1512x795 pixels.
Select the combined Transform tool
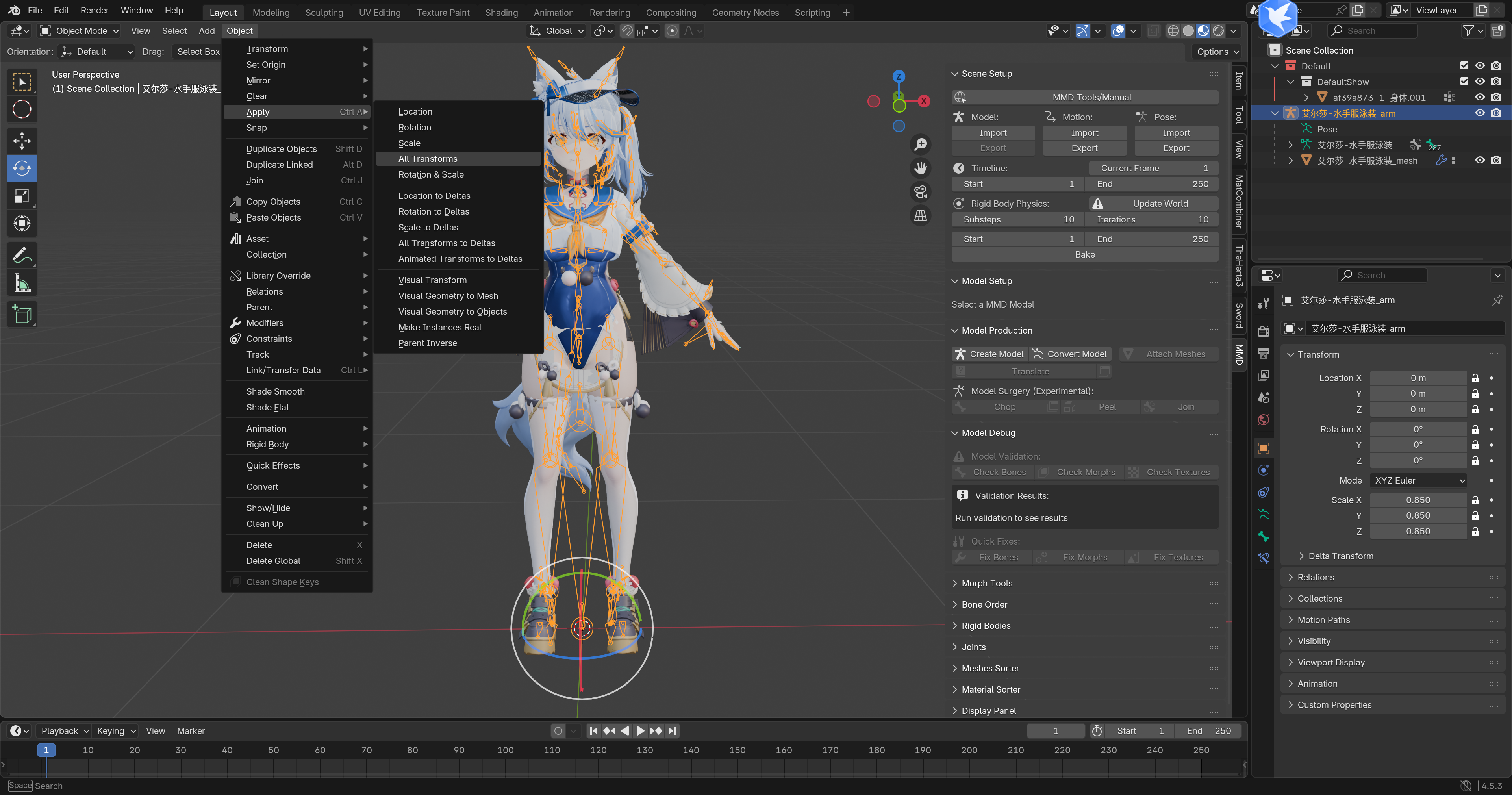[x=22, y=223]
